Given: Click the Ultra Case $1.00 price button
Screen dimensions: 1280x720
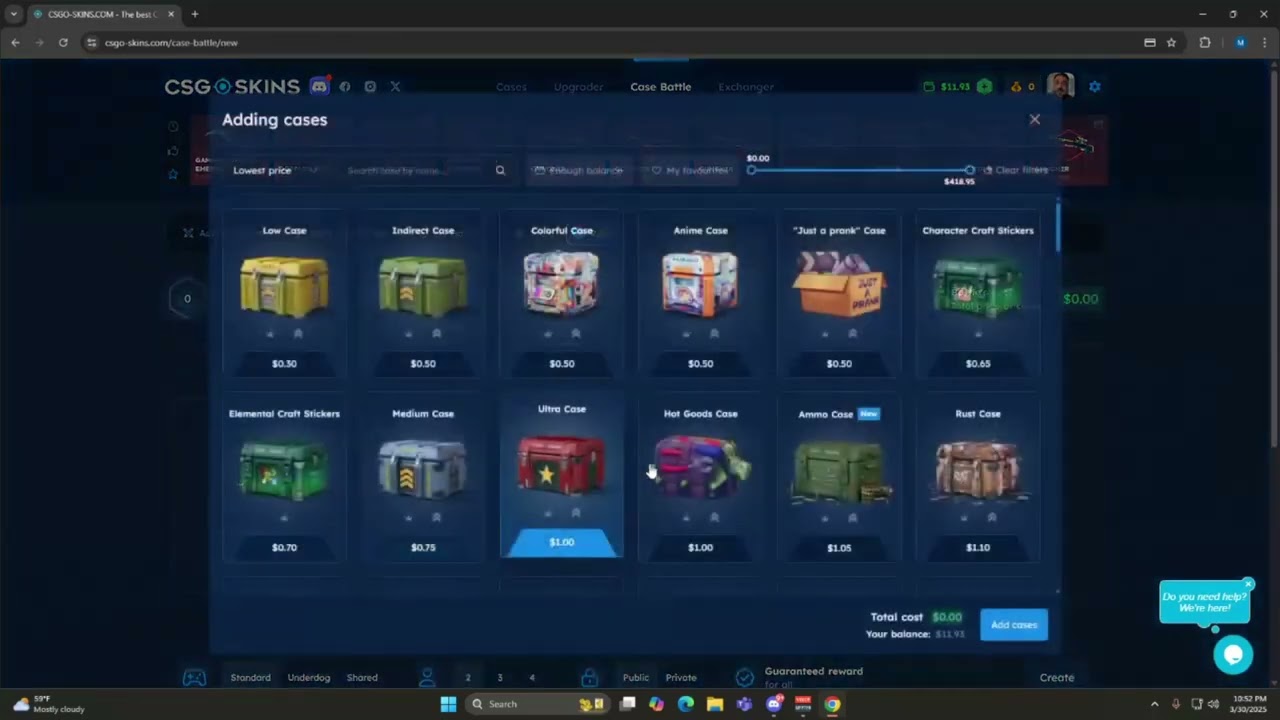Looking at the screenshot, I should point(562,542).
